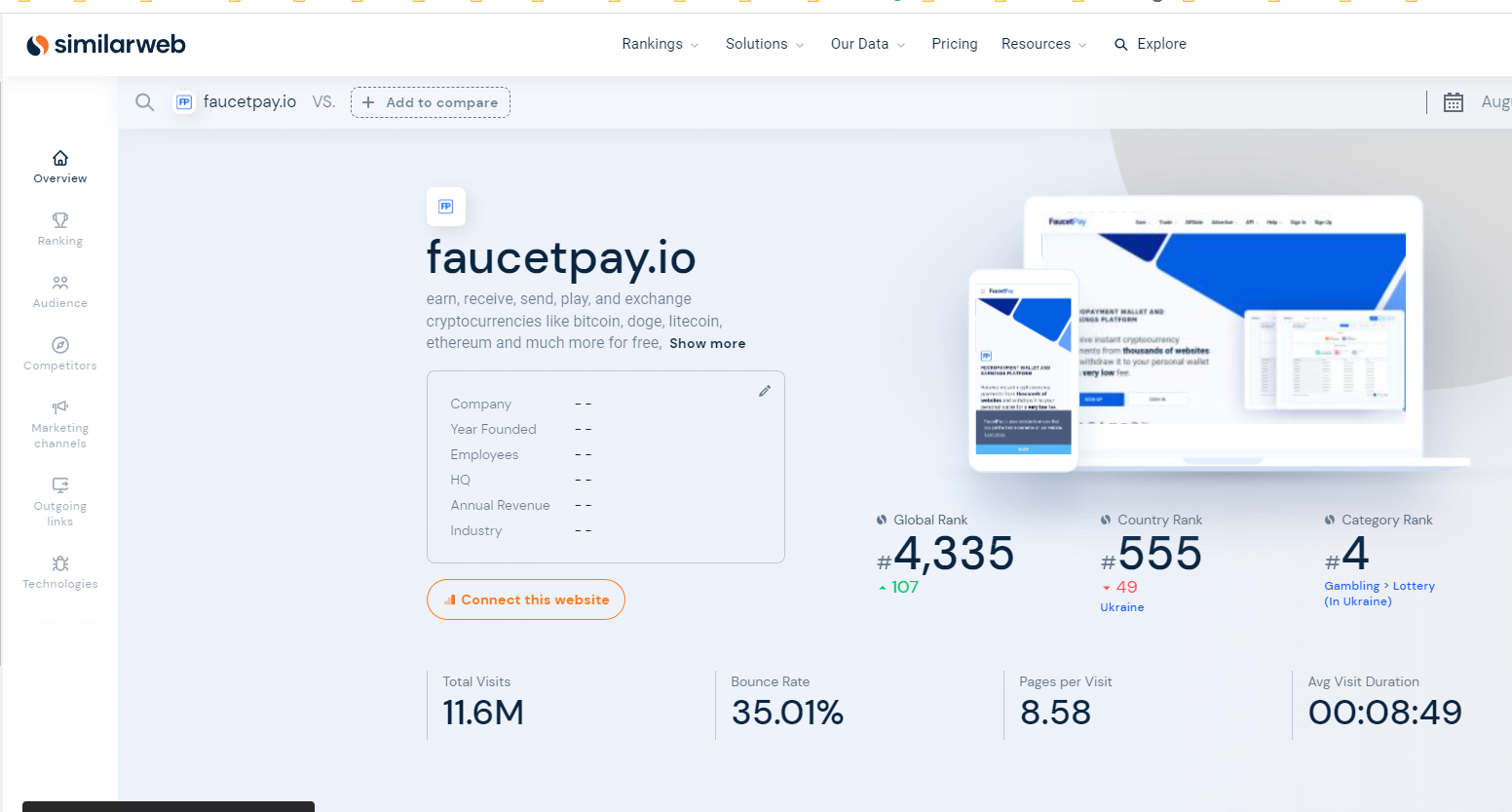Click the search magnifier beside faucetpay.io

(x=144, y=102)
